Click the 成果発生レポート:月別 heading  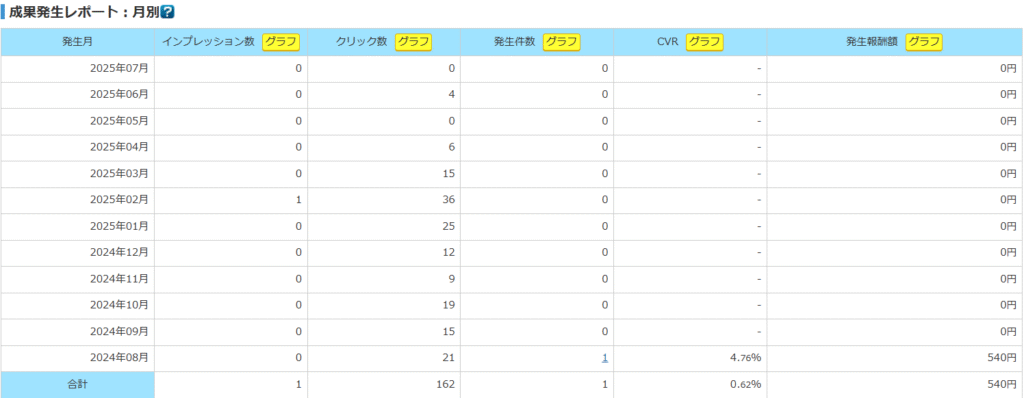tap(84, 12)
